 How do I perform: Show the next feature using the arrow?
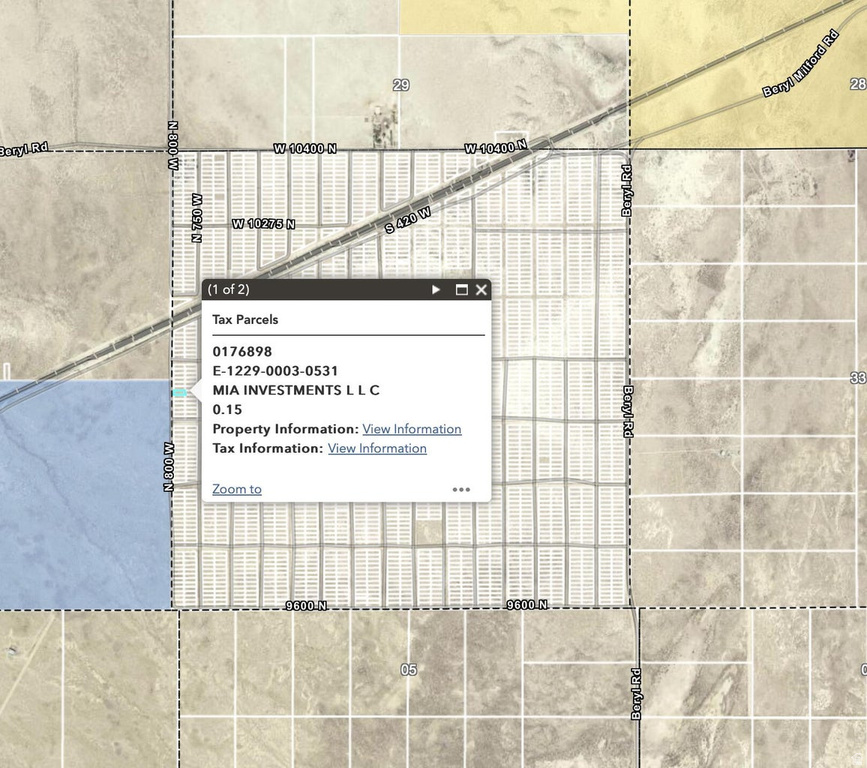[435, 289]
